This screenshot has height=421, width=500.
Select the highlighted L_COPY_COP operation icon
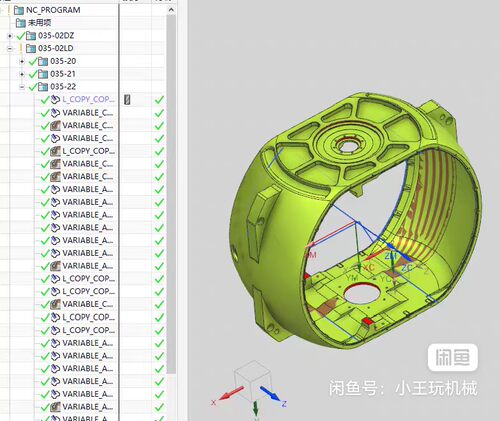(55, 100)
